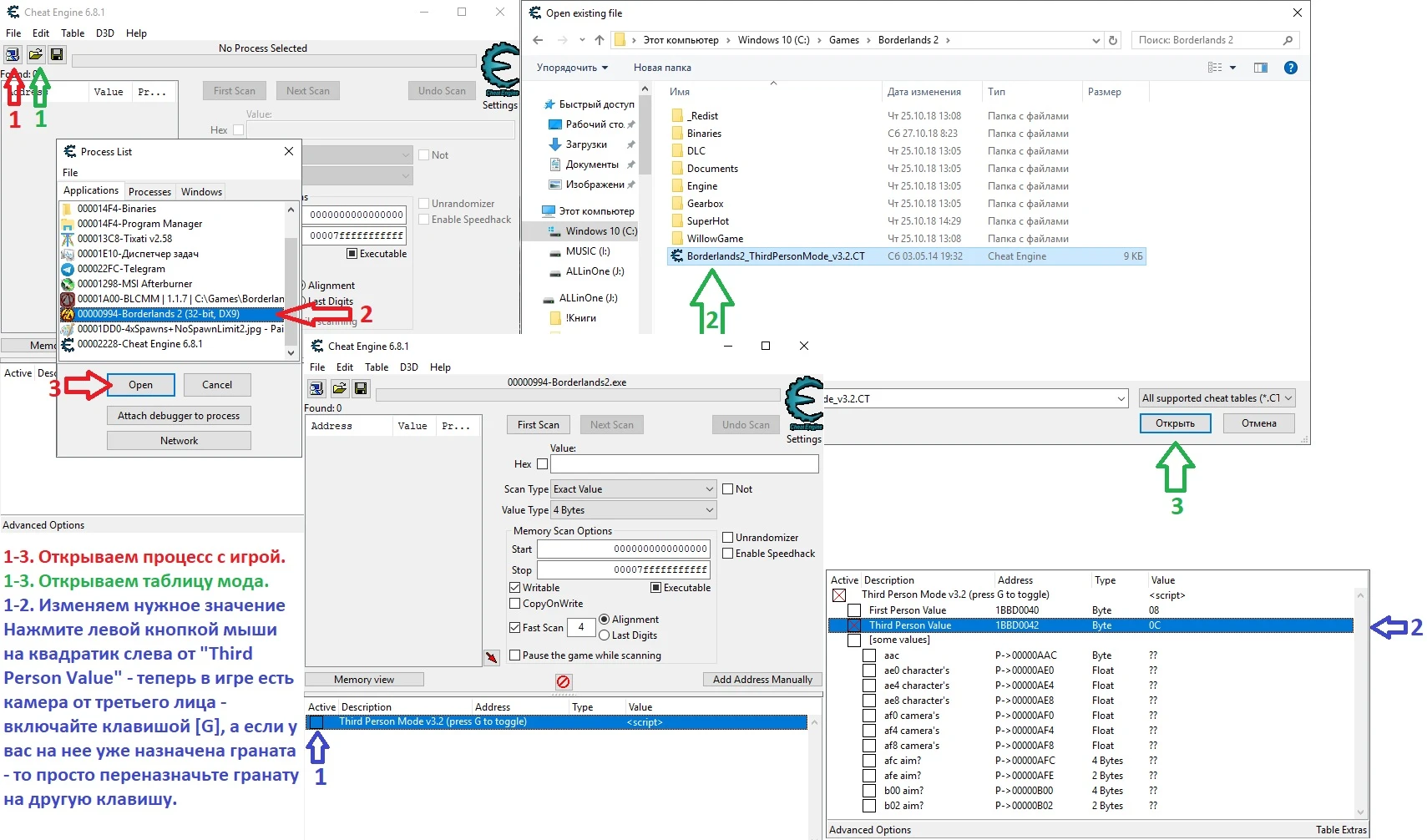1427x840 pixels.
Task: Select Telegram entry in the Process List
Action: [121, 269]
